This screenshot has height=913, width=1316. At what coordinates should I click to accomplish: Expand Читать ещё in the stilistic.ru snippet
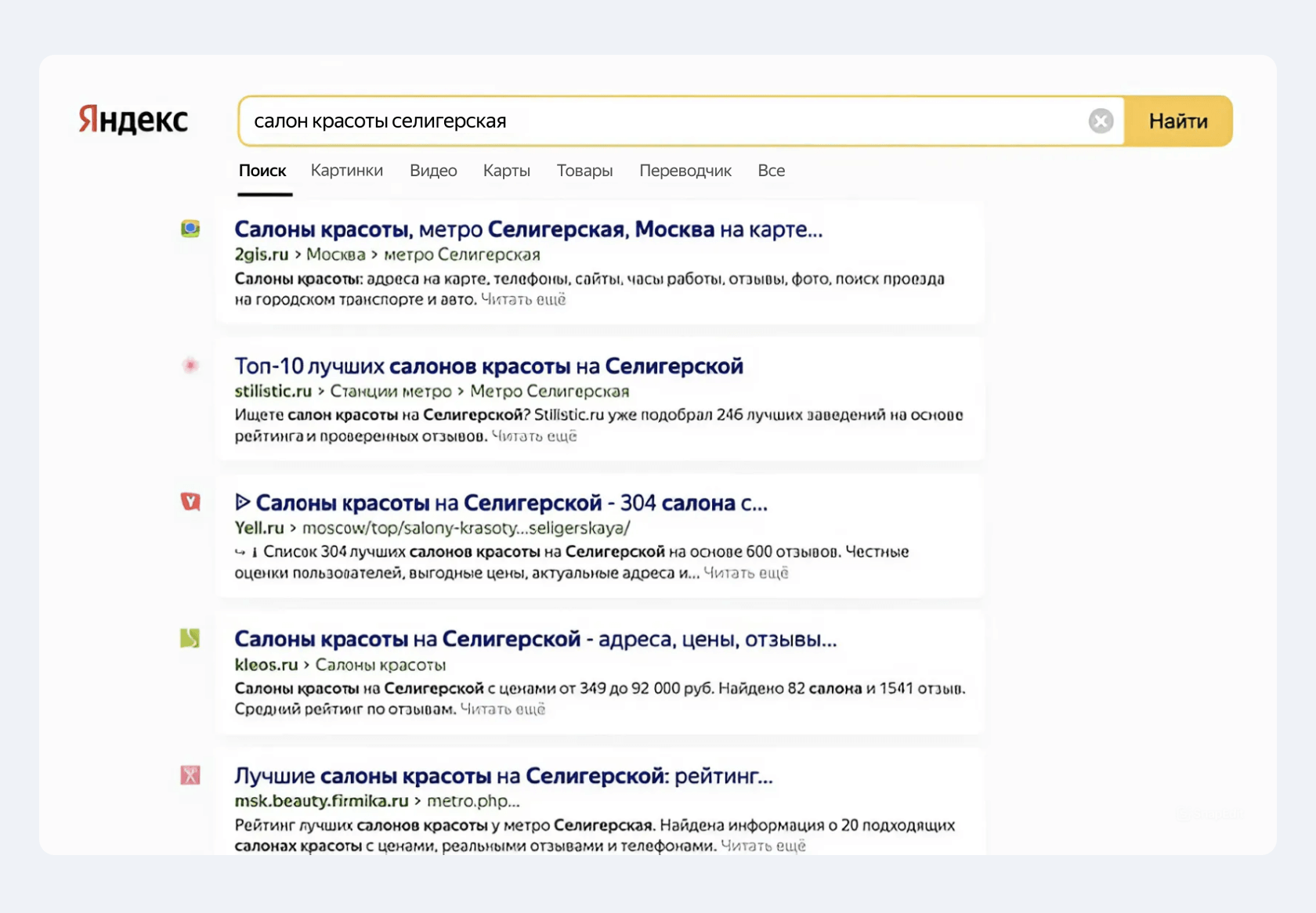pyautogui.click(x=534, y=435)
